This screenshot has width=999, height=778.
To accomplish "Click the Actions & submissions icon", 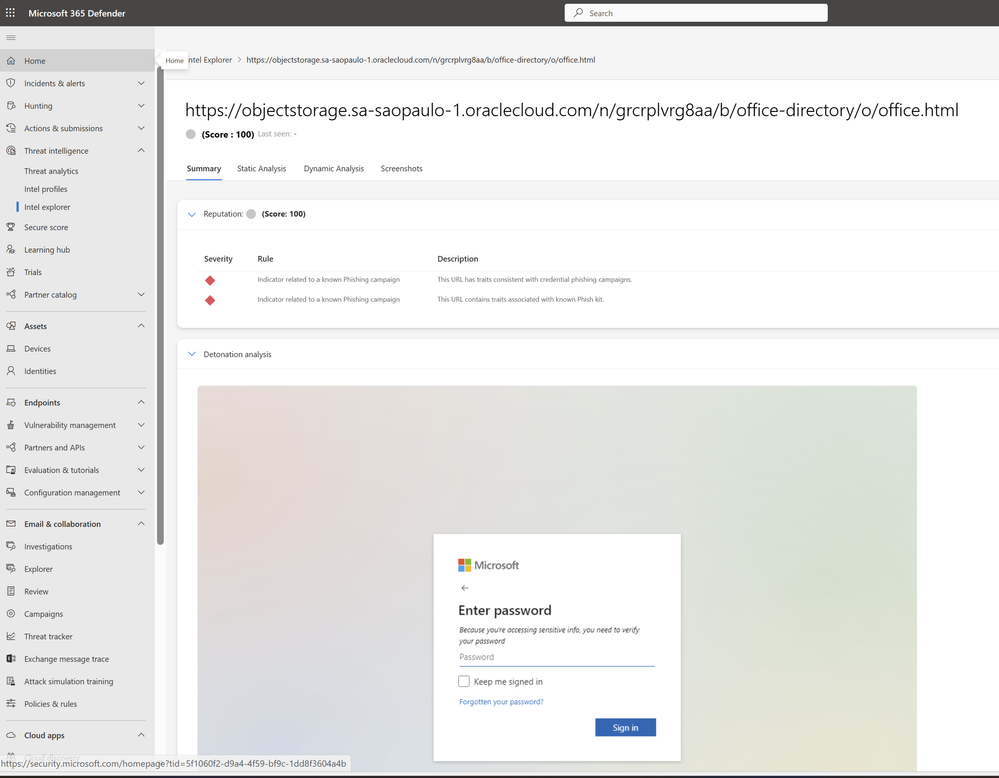I will (x=11, y=128).
